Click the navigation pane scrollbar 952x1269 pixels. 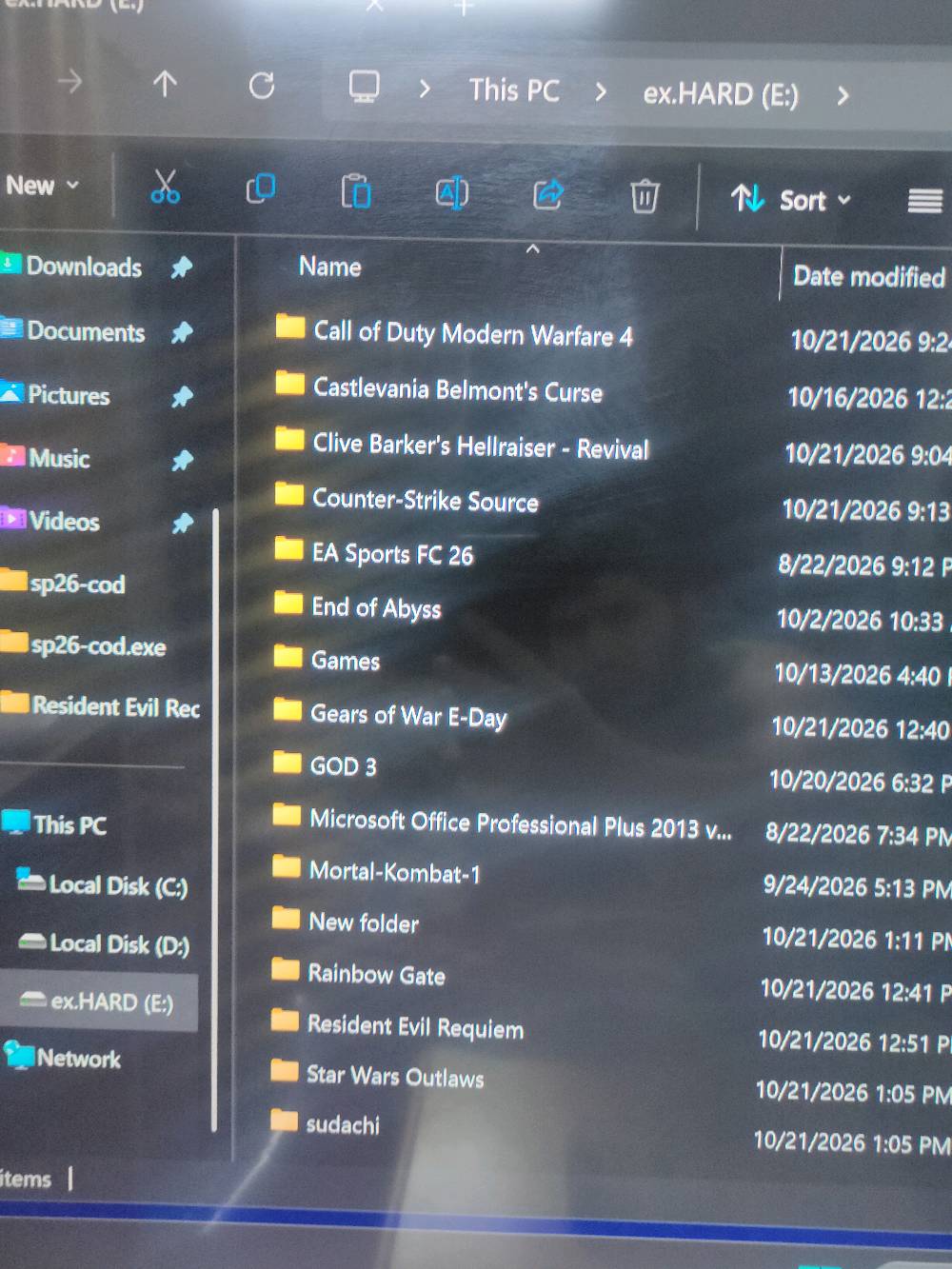pos(215,819)
